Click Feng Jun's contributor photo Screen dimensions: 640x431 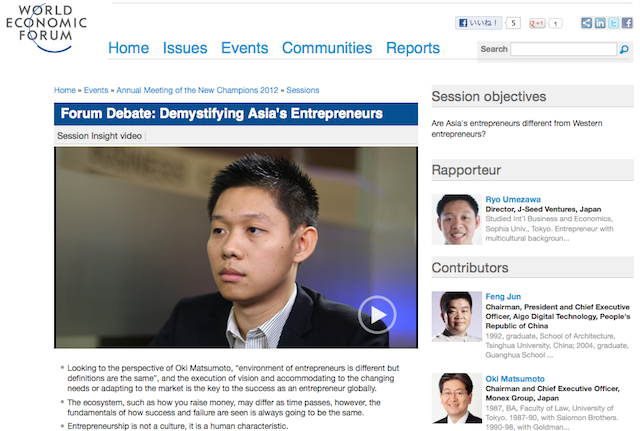[456, 317]
